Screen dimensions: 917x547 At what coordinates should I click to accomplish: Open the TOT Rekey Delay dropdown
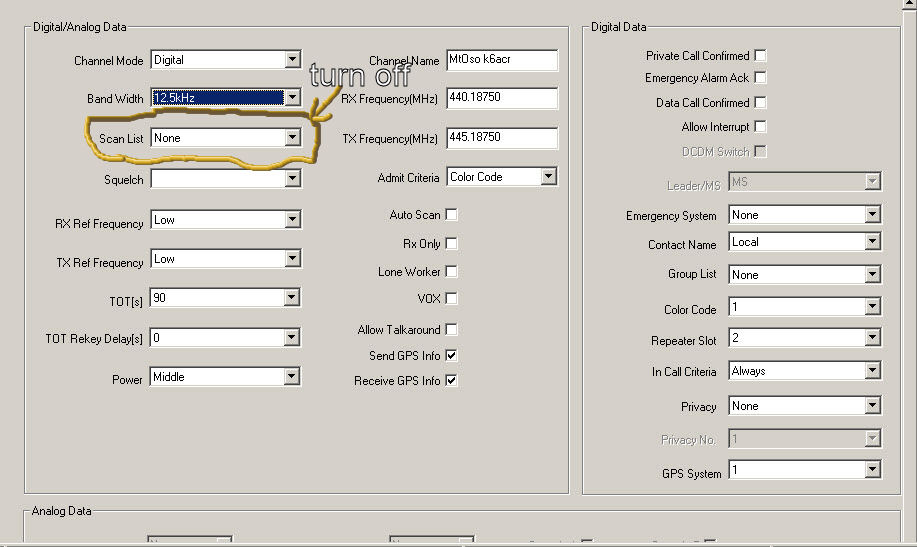click(x=226, y=338)
